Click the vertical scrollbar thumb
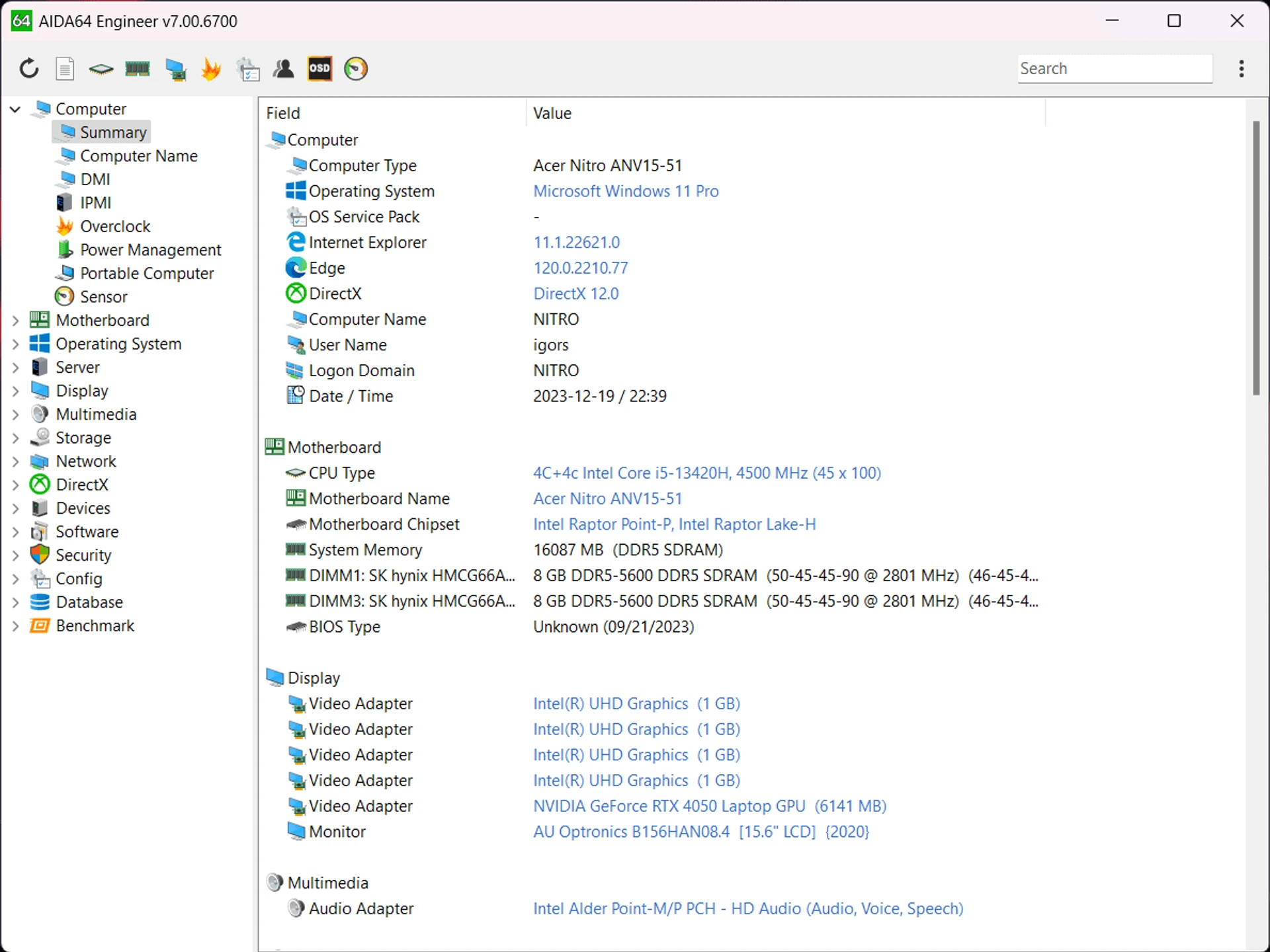This screenshot has width=1270, height=952. 1256,258
